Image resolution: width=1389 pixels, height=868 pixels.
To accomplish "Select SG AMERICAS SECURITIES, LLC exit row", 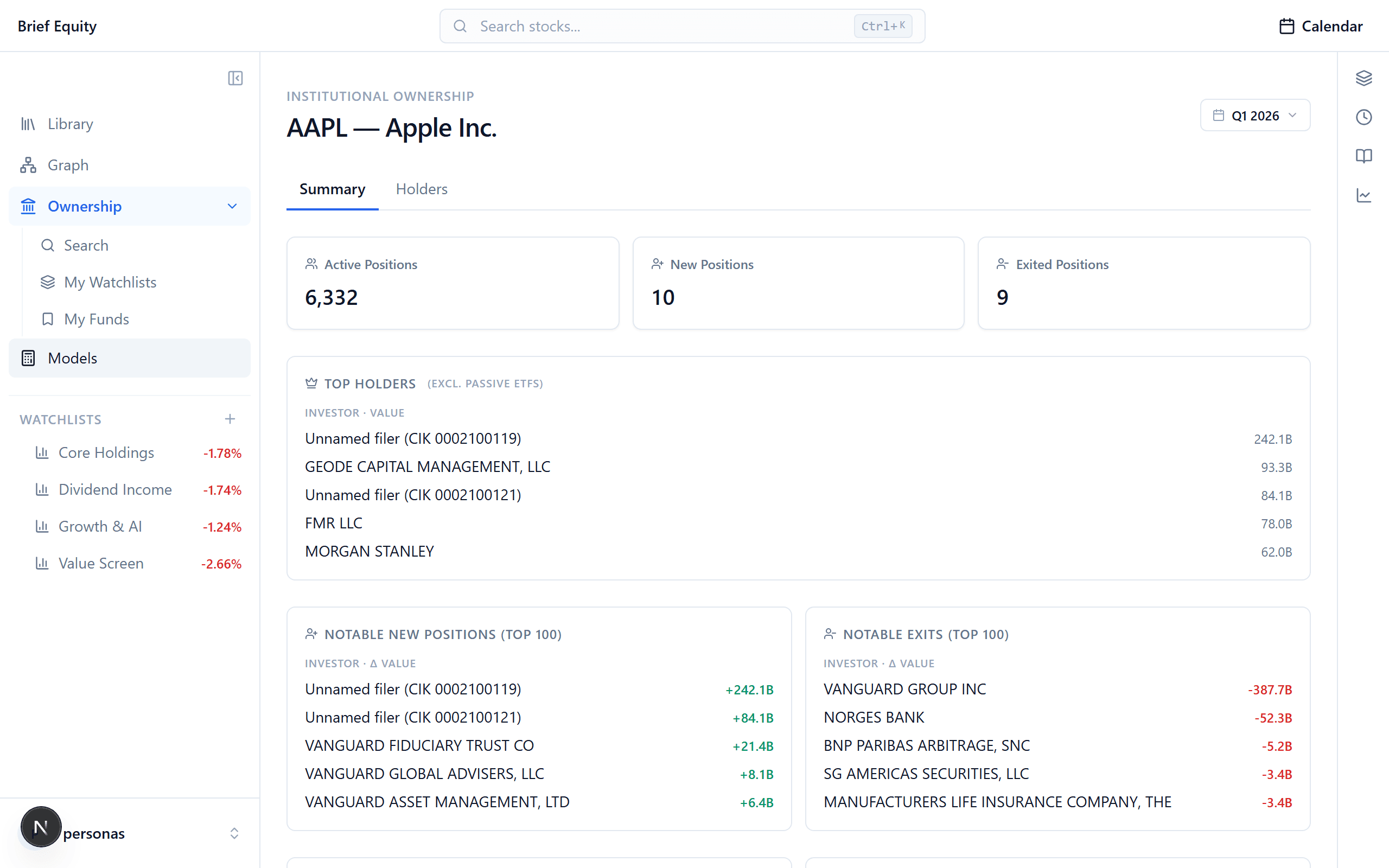I will (1058, 774).
